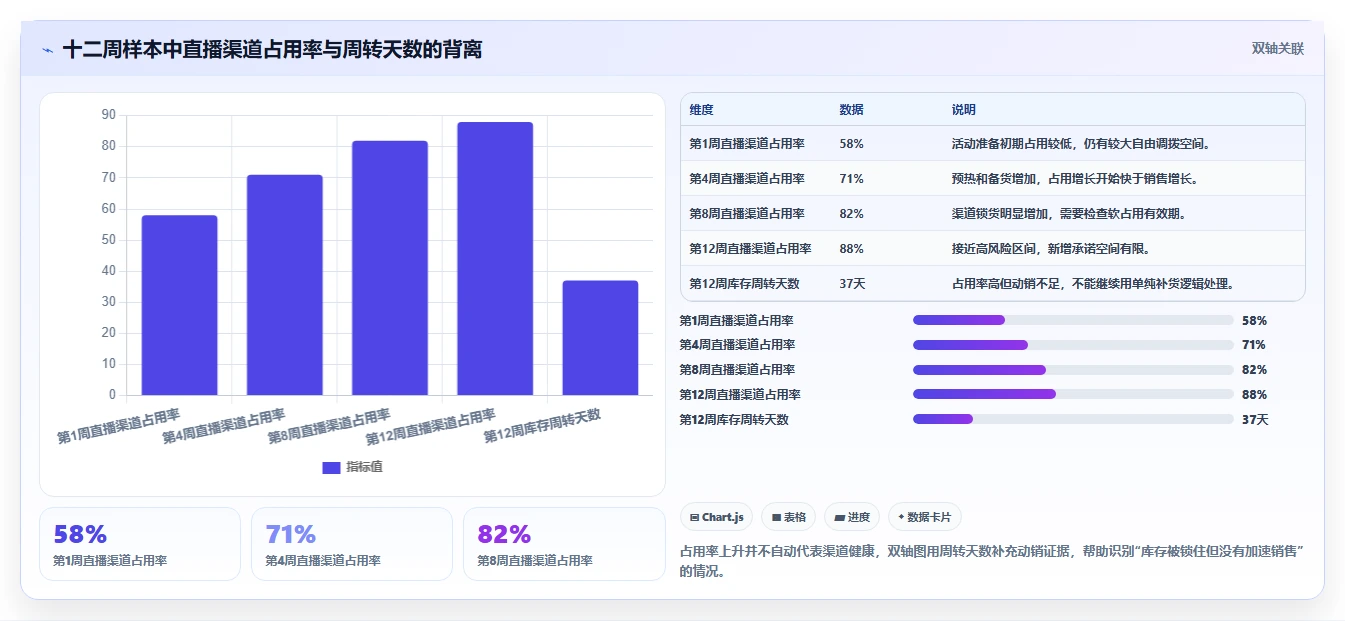Click the 第8周直播渠道占用率 progress bar
Viewport: 1345px width, 621px height.
click(1073, 370)
